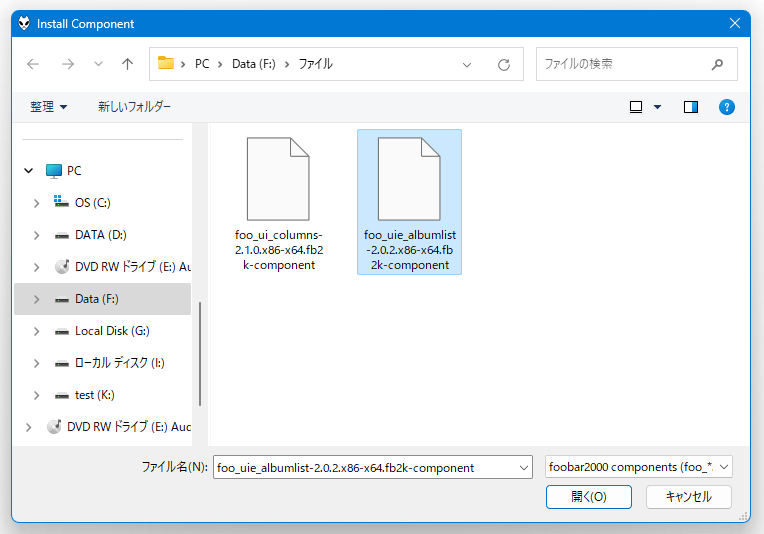Click navigation pane scrollbar

(x=200, y=354)
